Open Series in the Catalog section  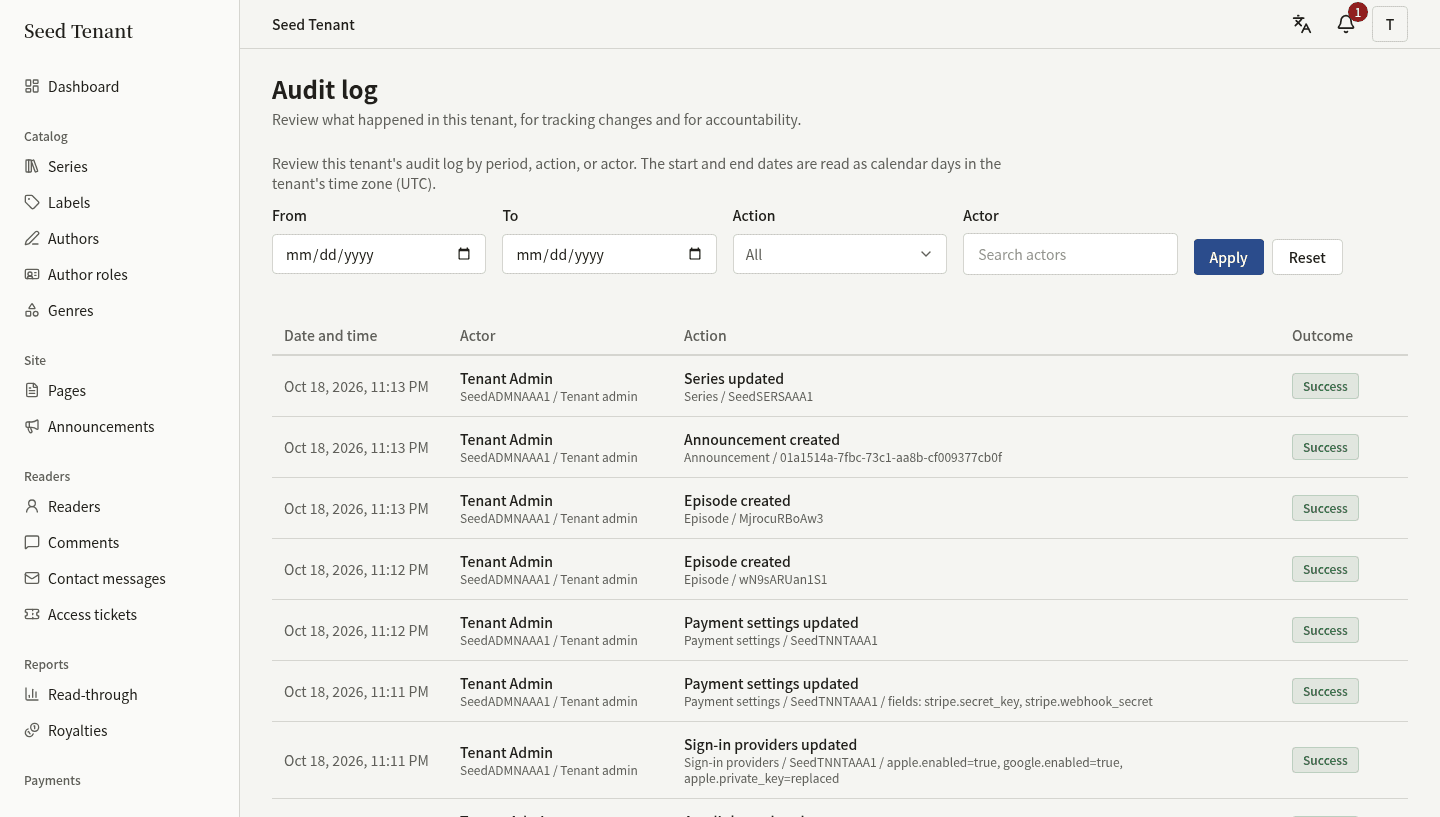pyautogui.click(x=120, y=166)
